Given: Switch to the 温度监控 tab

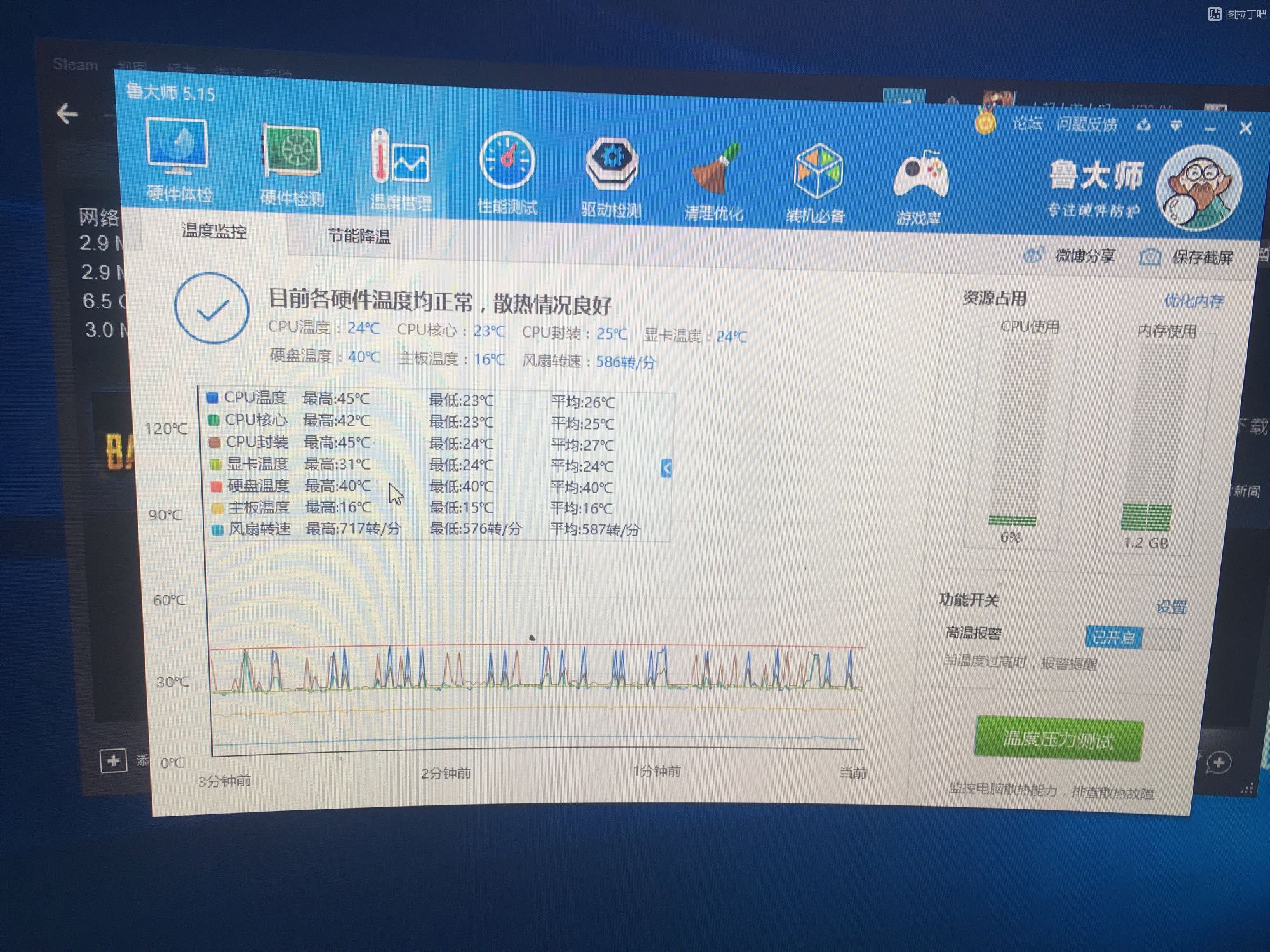Looking at the screenshot, I should [214, 231].
